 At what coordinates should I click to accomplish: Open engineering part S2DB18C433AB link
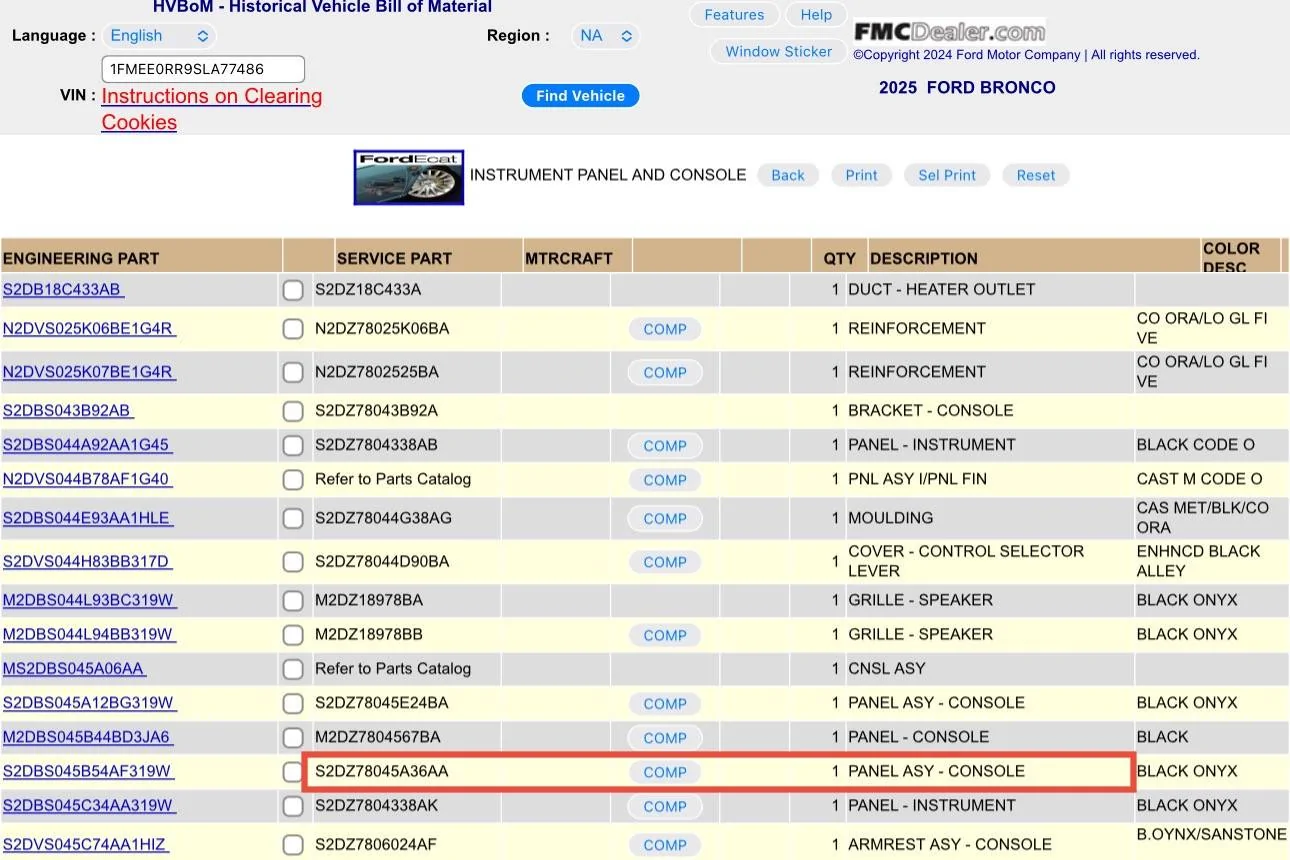[x=63, y=290]
